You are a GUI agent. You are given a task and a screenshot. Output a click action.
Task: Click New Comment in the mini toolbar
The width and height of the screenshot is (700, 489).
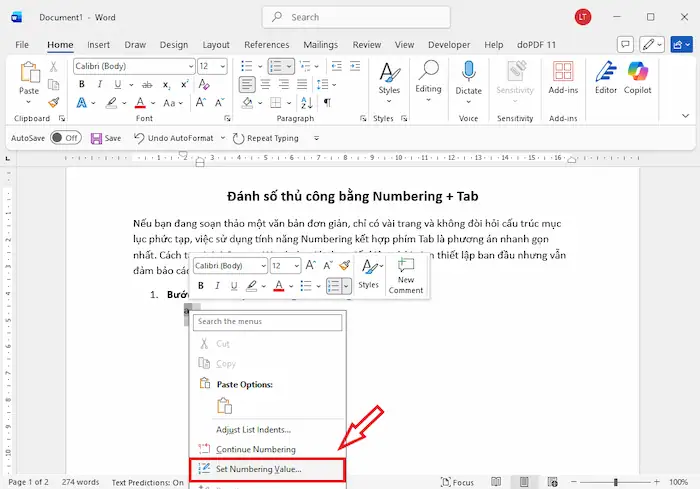(405, 275)
